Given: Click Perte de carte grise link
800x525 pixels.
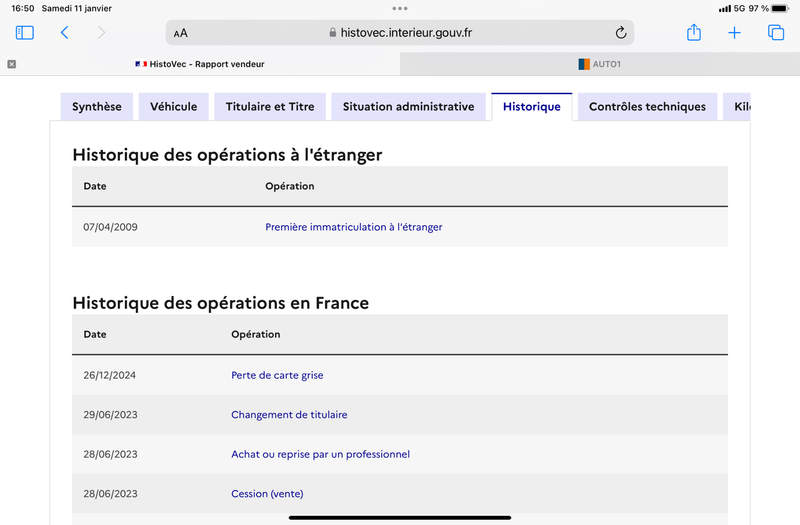Looking at the screenshot, I should click(277, 375).
